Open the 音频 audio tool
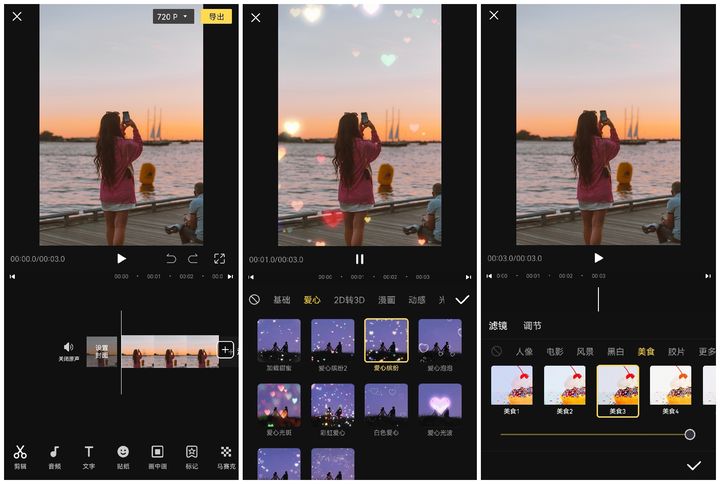The width and height of the screenshot is (720, 484). (54, 457)
